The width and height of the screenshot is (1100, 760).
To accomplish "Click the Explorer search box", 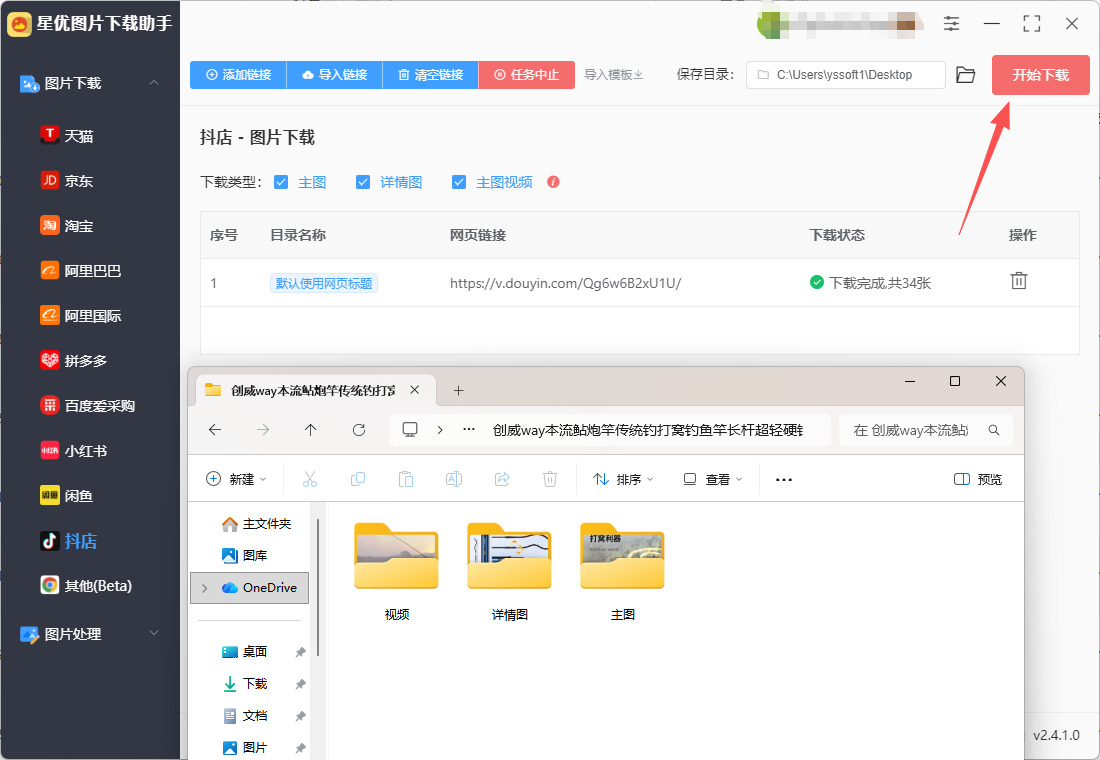I will click(x=925, y=430).
